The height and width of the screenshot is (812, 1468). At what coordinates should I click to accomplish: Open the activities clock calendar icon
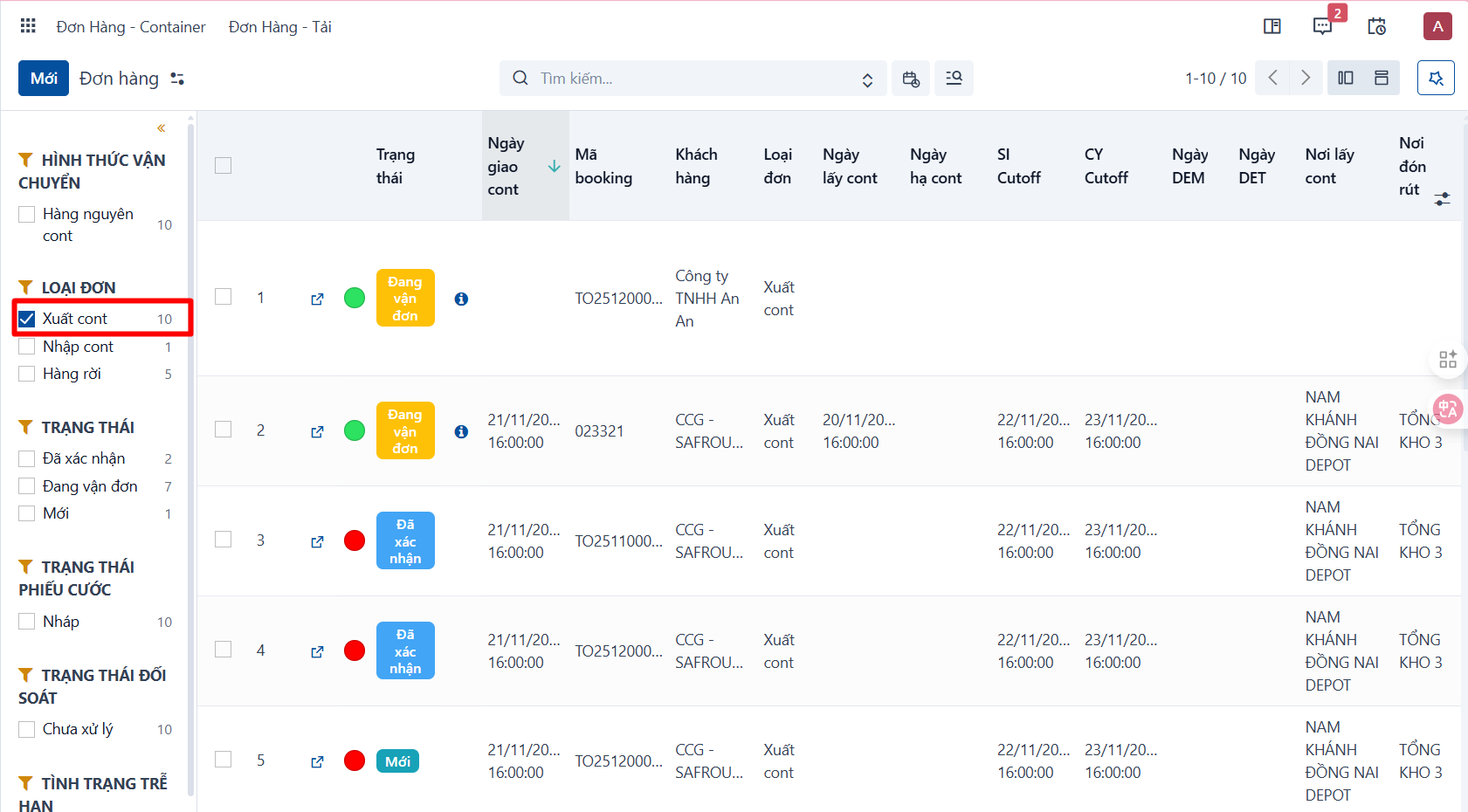point(1377,26)
